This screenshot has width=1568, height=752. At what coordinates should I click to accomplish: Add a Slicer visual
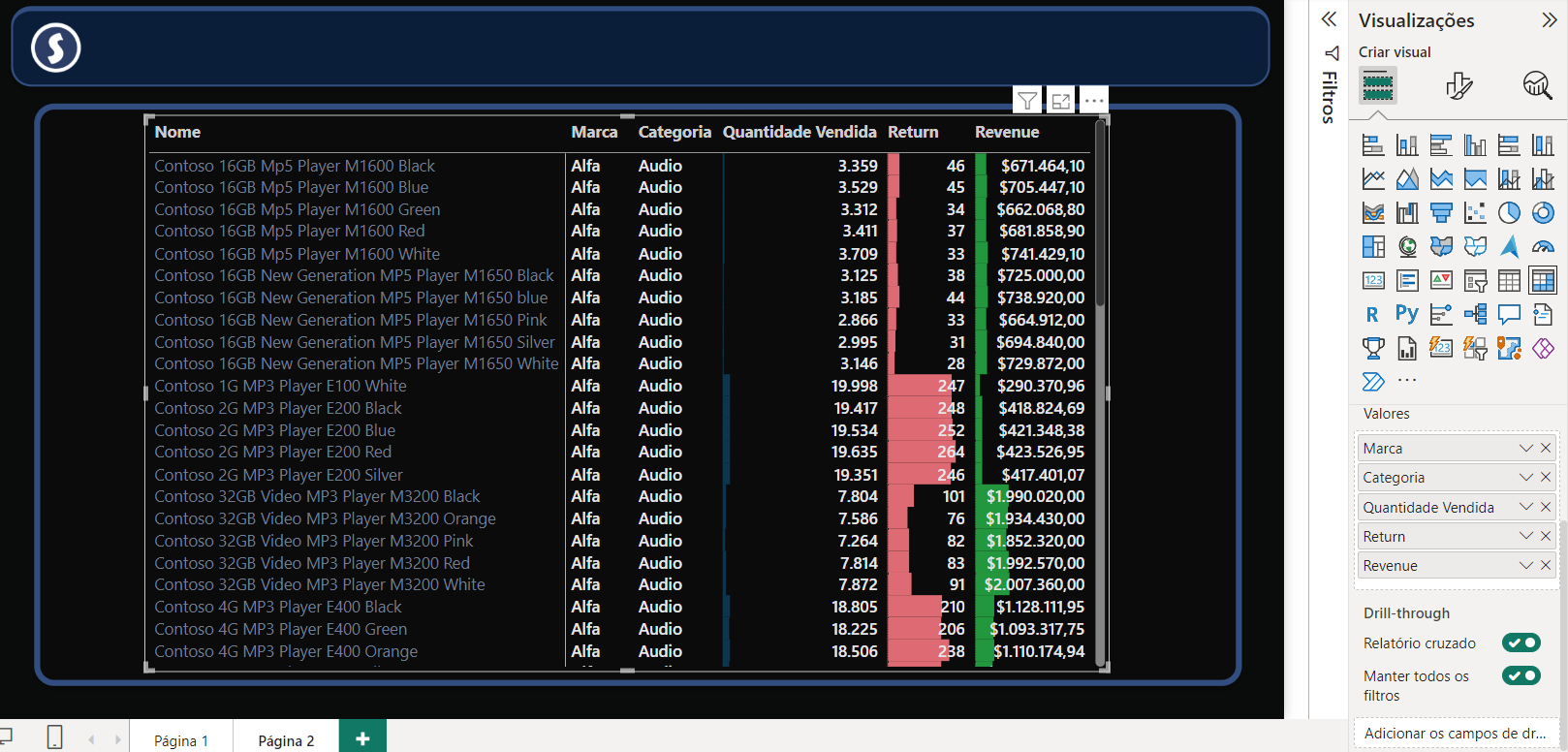click(x=1475, y=281)
